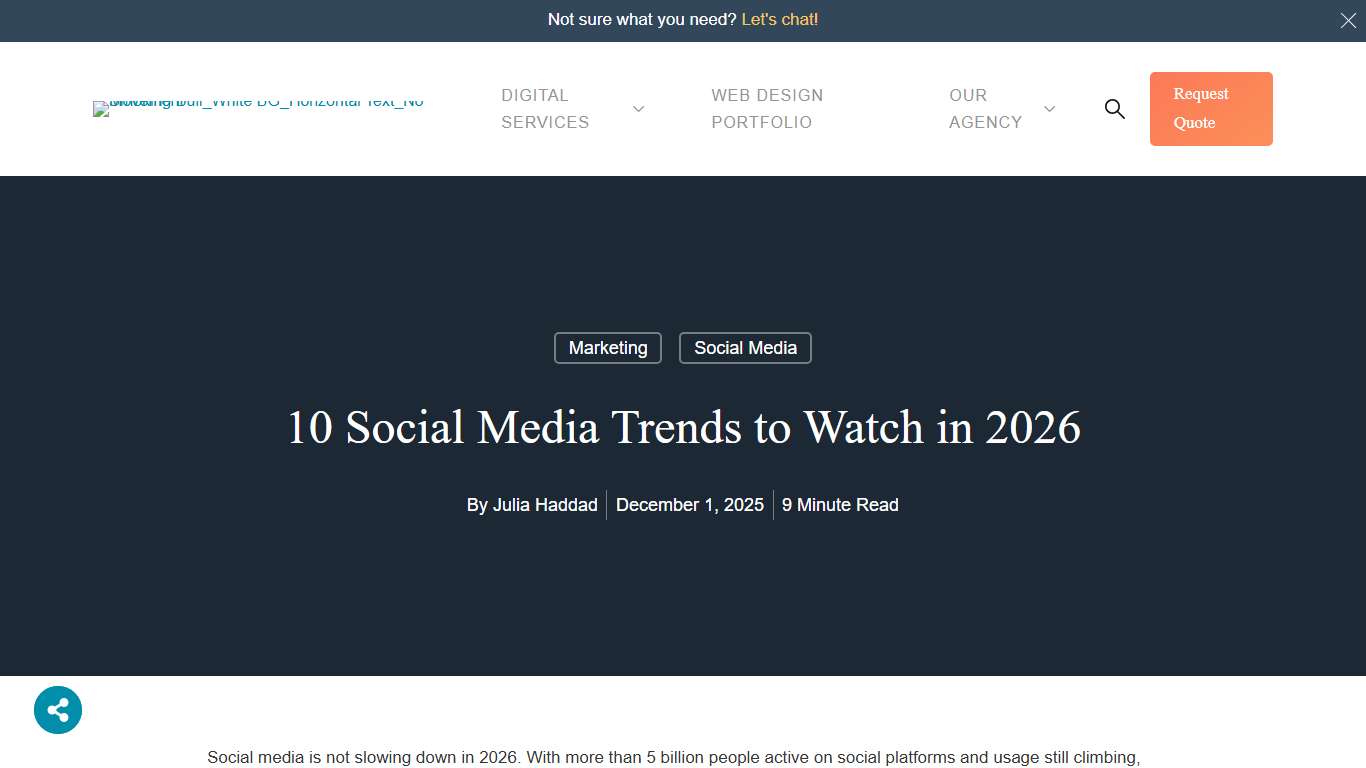Screen dimensions: 1366x768
Task: Click the magnifying glass next to navigation
Action: pos(1114,109)
